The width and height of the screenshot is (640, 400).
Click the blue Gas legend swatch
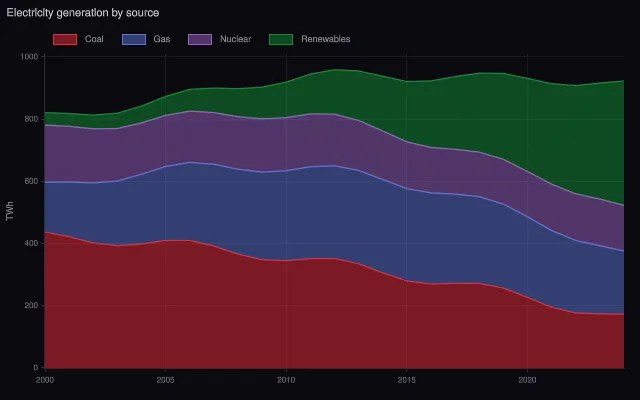point(134,39)
